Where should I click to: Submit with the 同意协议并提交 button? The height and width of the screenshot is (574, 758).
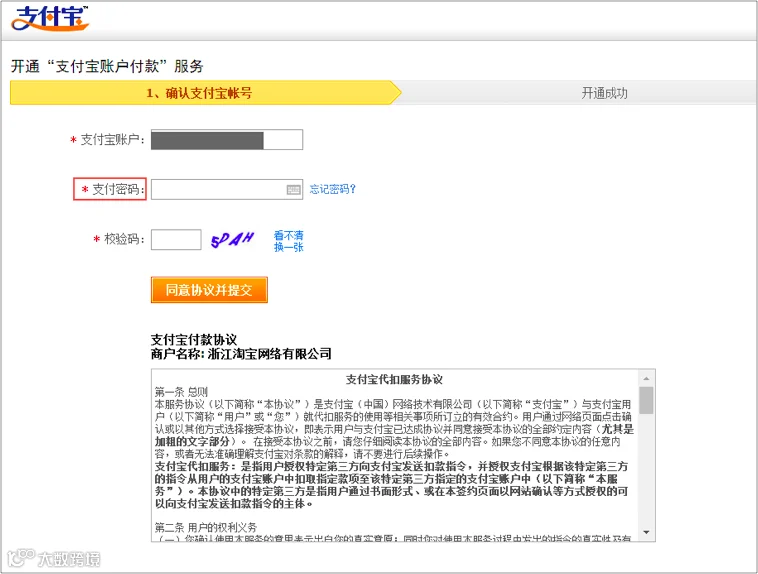[x=209, y=290]
